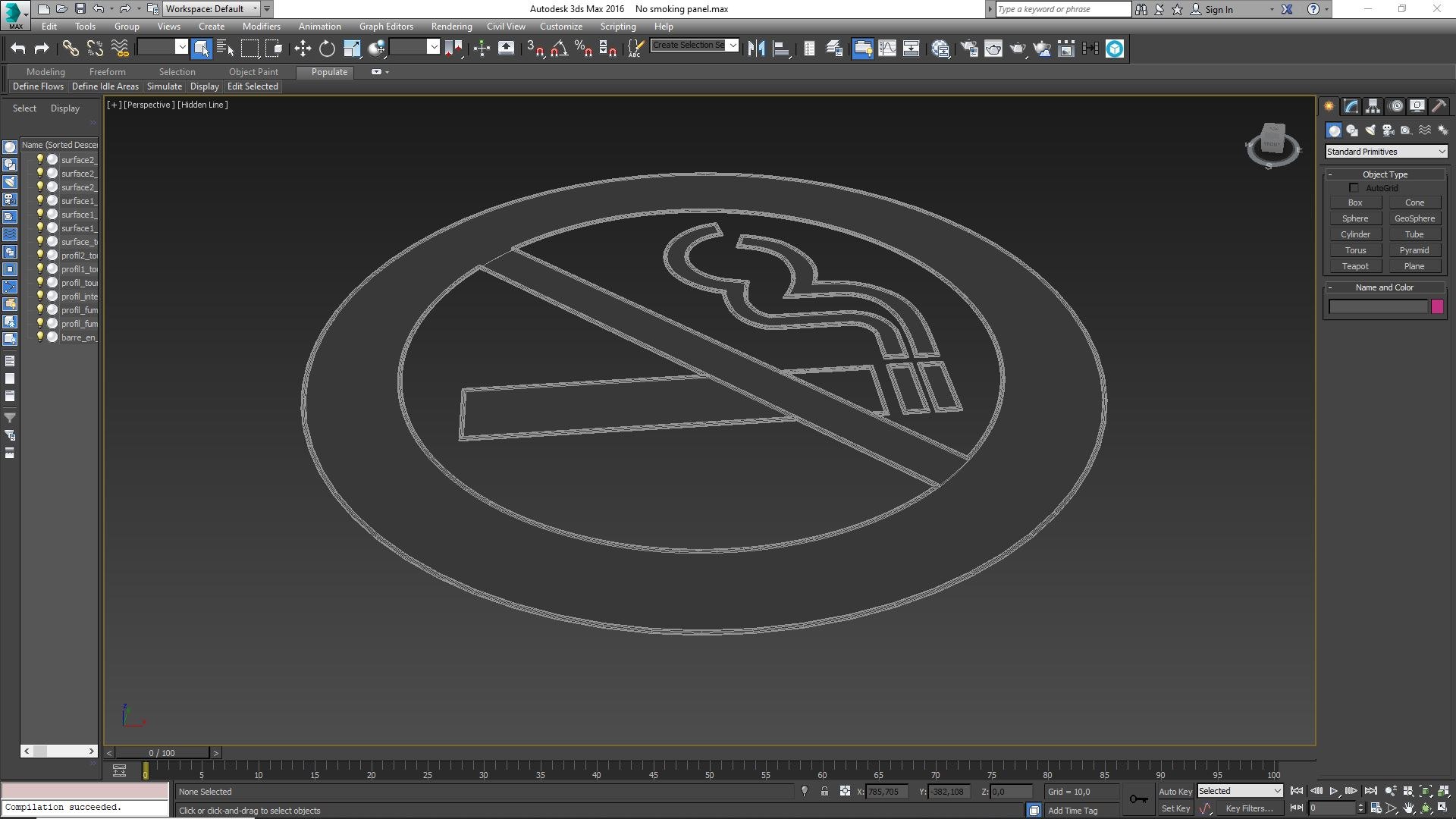The image size is (1456, 819).
Task: Open the Rendering menu
Action: [451, 26]
